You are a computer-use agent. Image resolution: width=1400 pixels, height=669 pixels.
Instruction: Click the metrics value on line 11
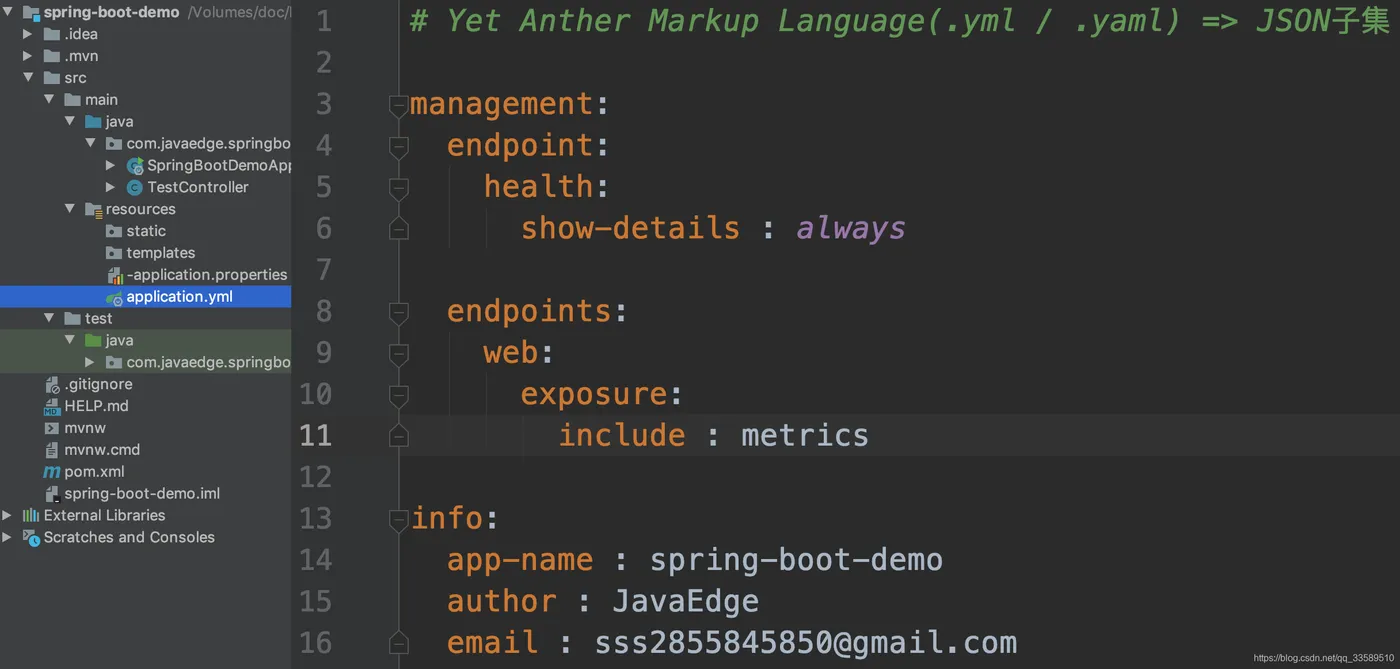(x=805, y=435)
